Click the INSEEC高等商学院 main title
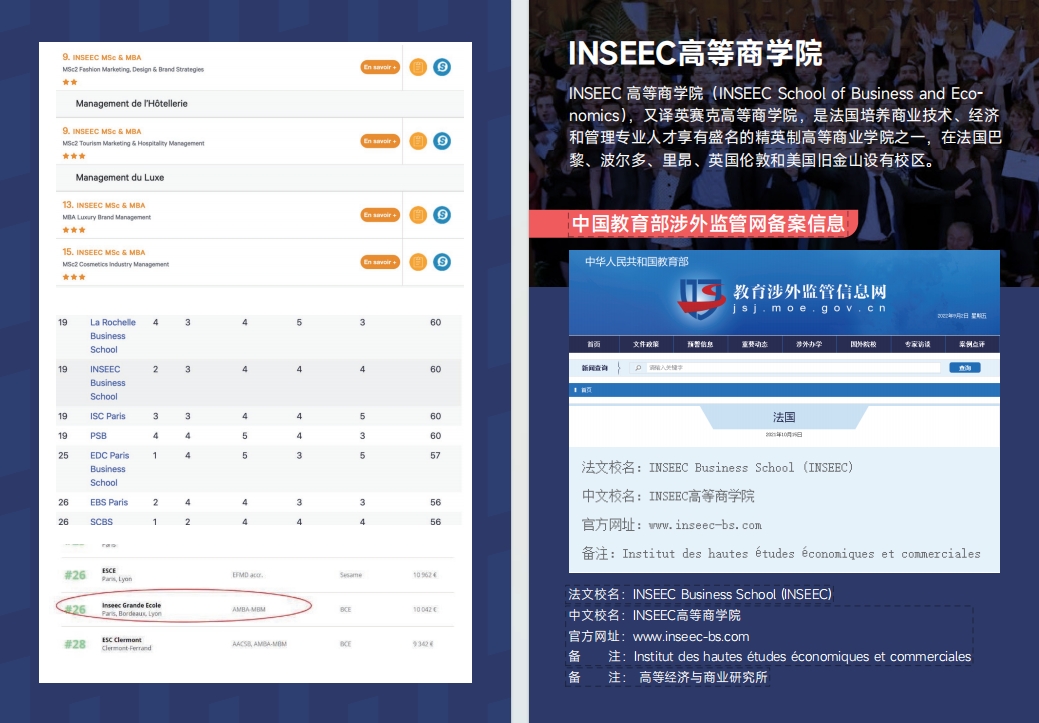Screen dimensions: 1039x723 pyautogui.click(x=695, y=53)
